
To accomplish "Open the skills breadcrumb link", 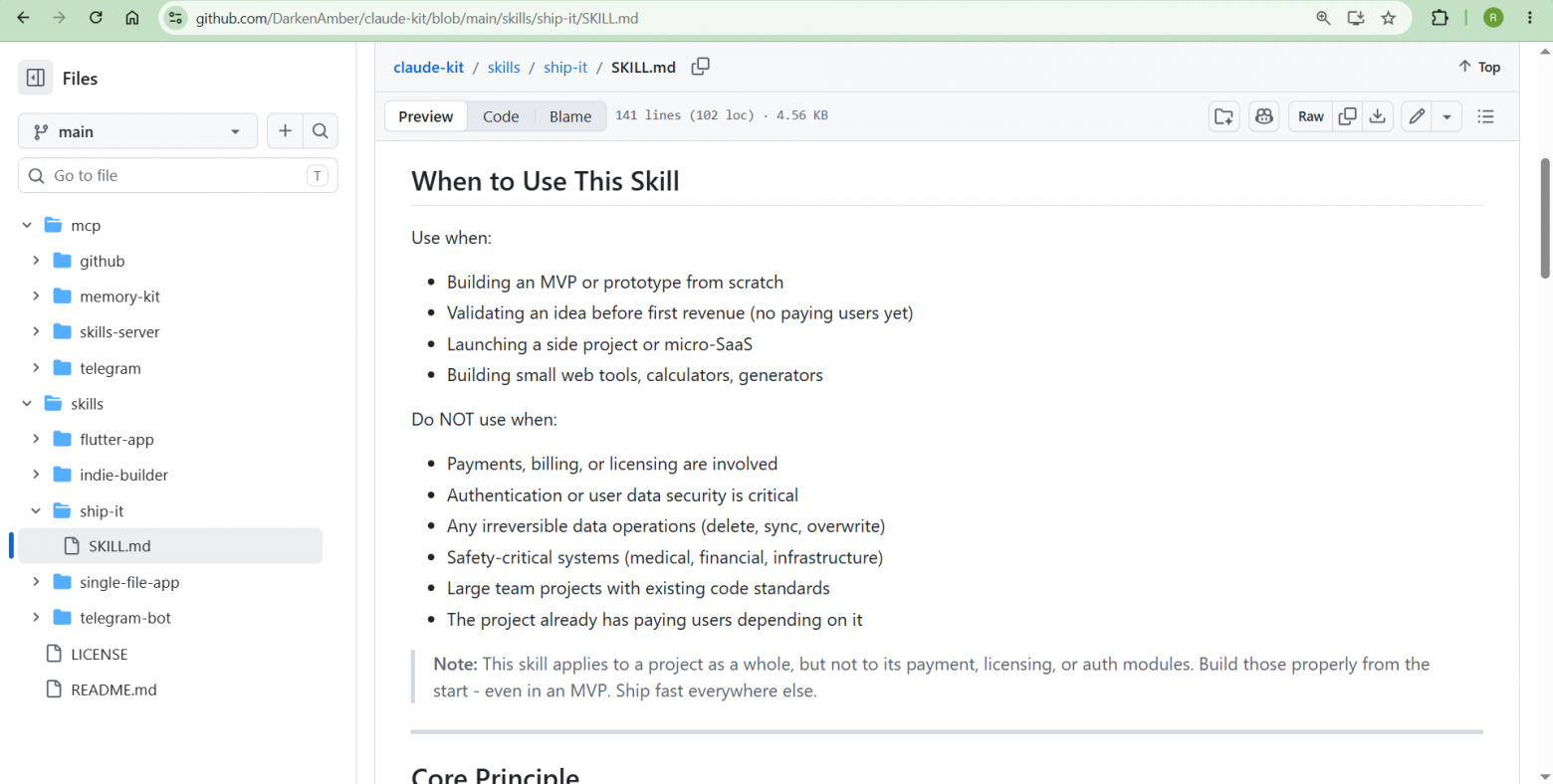I will tap(504, 68).
